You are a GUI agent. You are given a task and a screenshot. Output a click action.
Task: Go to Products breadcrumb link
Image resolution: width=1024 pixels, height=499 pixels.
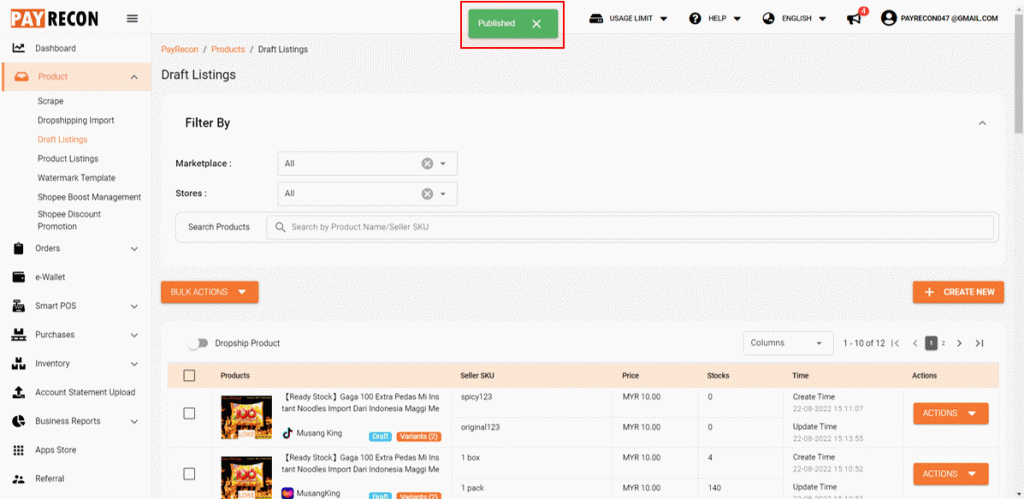228,49
